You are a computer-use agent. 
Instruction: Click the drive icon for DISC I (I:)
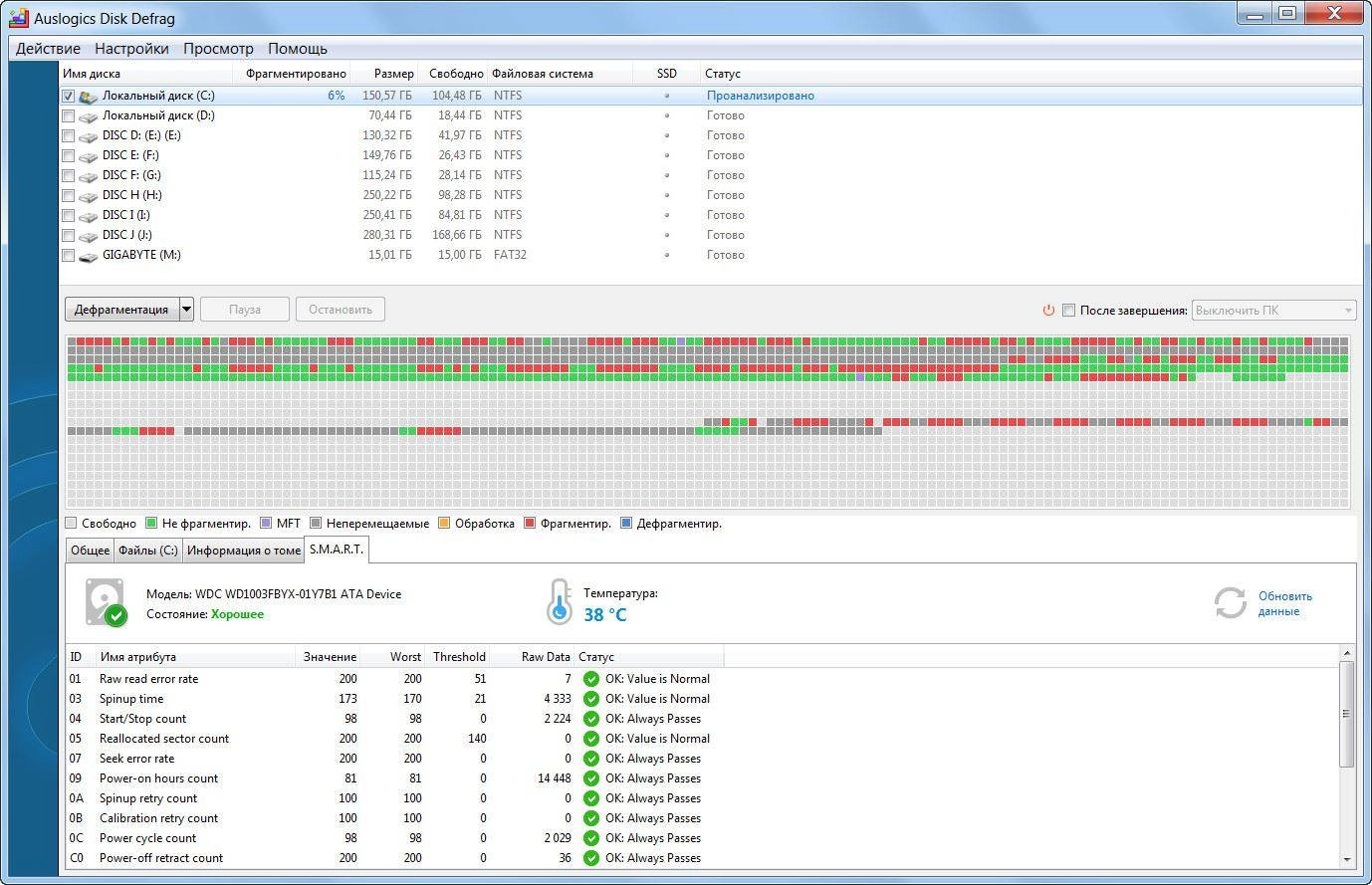pos(89,216)
